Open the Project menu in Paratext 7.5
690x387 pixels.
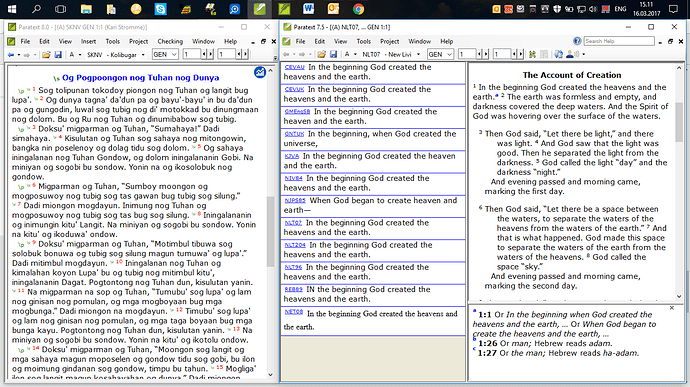(x=389, y=41)
